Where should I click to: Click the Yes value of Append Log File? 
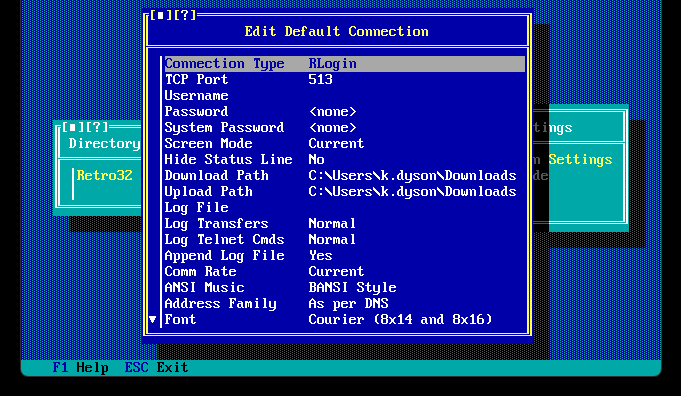coord(321,255)
